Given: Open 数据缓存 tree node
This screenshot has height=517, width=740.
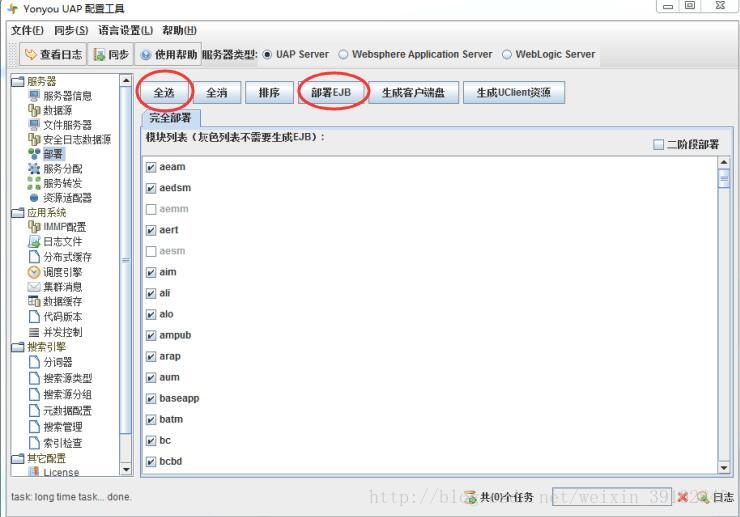Looking at the screenshot, I should 55,301.
